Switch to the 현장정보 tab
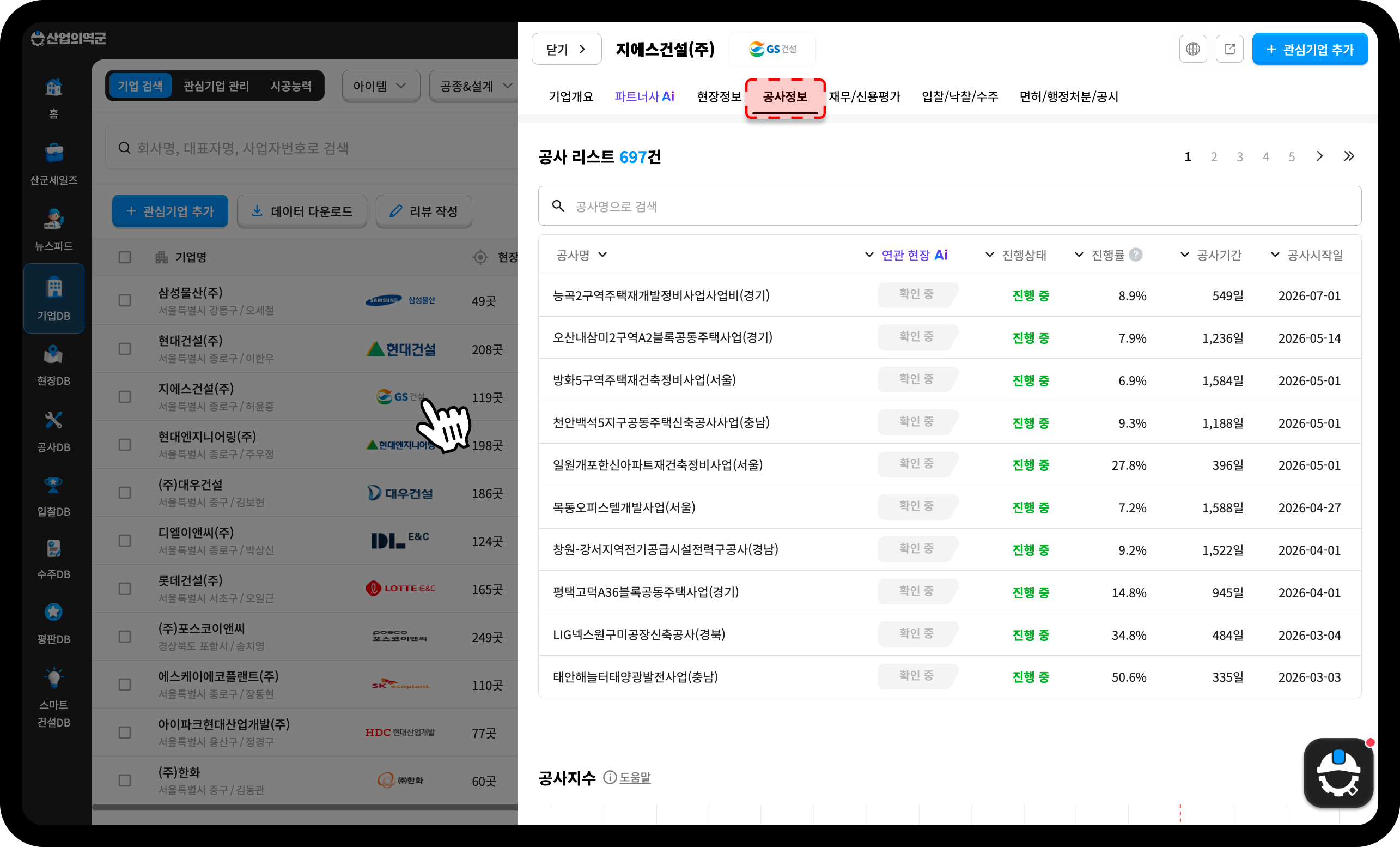Viewport: 1400px width, 847px height. coord(719,96)
